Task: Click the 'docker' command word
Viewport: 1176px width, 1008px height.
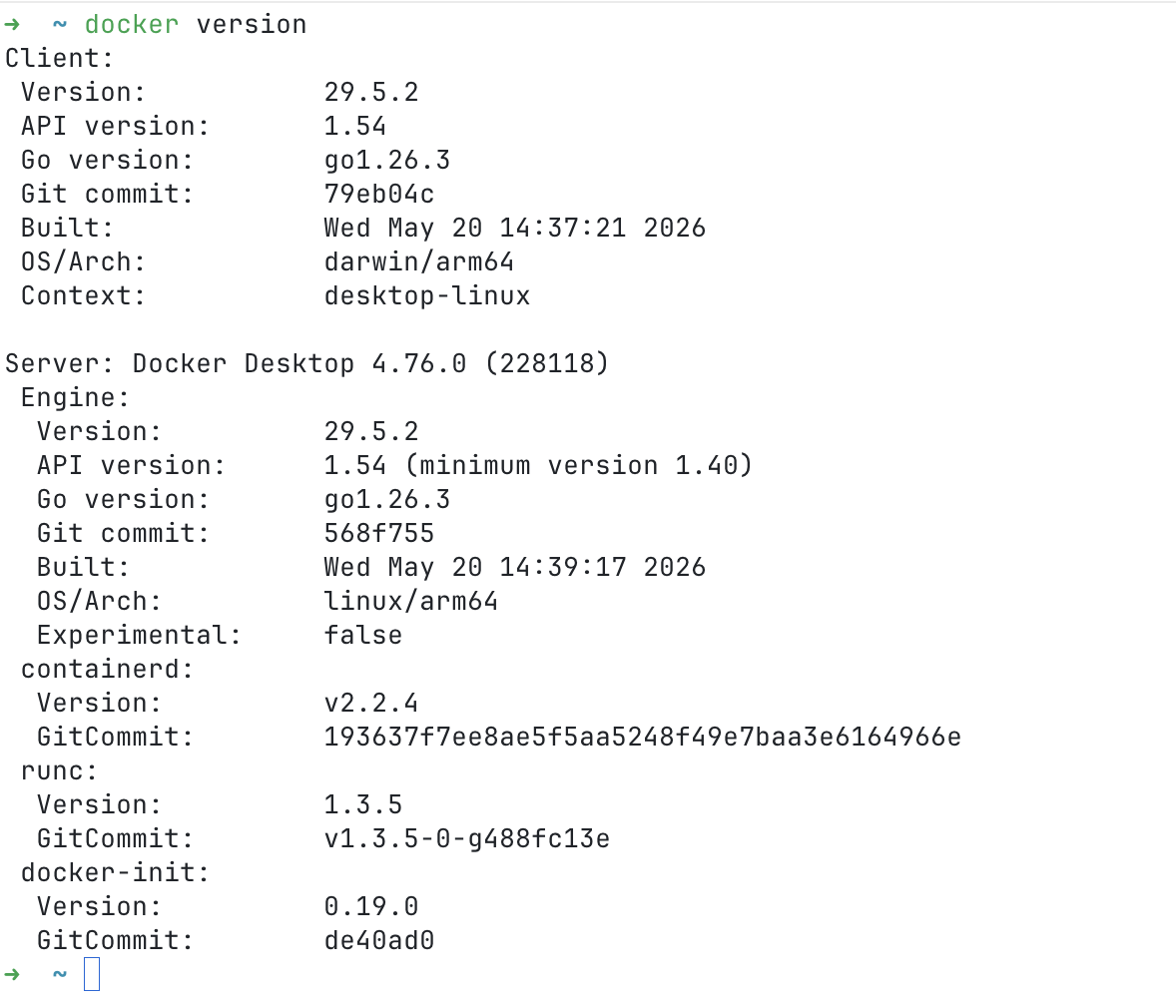Action: tap(131, 25)
